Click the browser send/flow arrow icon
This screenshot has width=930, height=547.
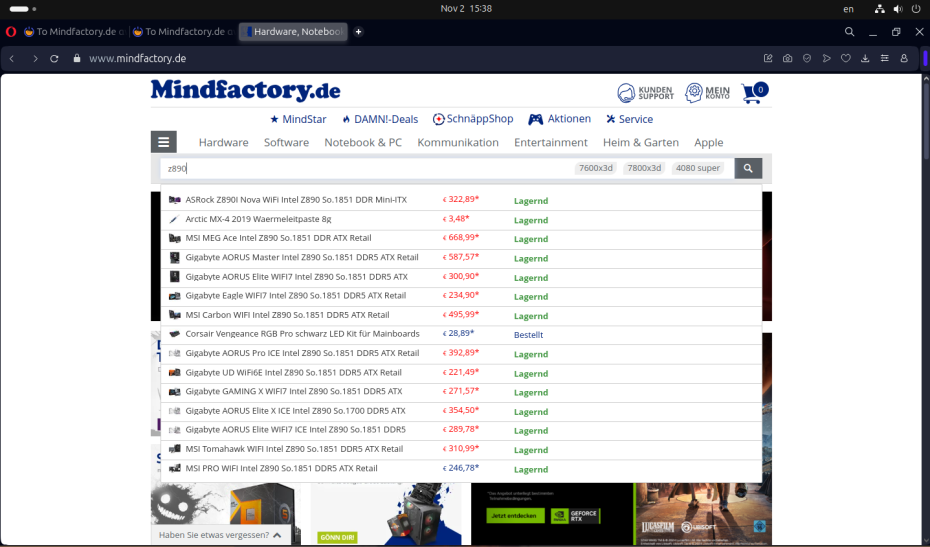(826, 59)
